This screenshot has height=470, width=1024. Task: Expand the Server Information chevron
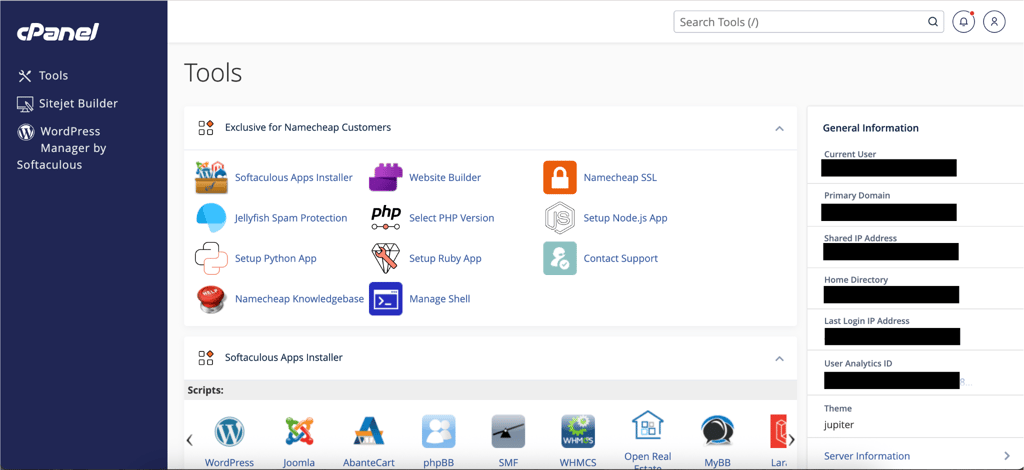click(x=1006, y=456)
